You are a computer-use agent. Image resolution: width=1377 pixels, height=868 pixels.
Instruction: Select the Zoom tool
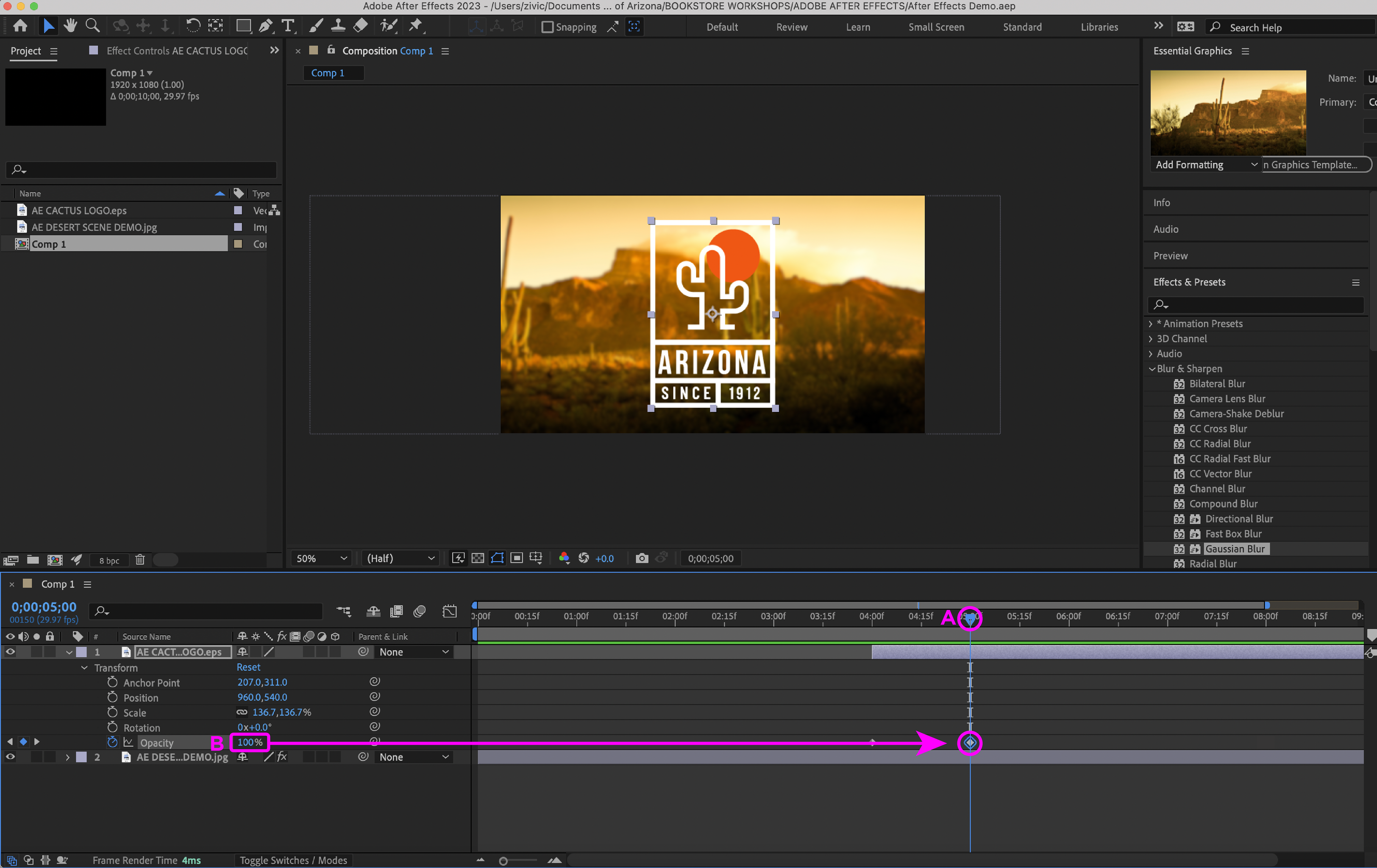[92, 26]
